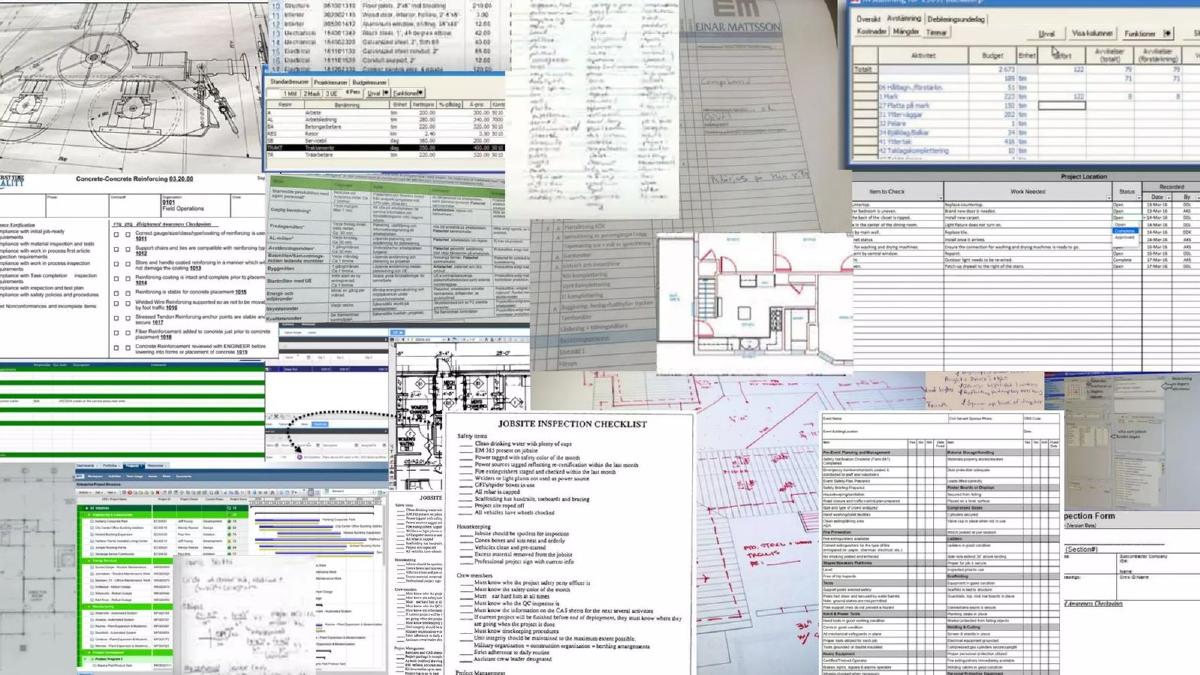Tick left checkbox for reinforcing item 1014
The image size is (1200, 675).
(x=116, y=279)
